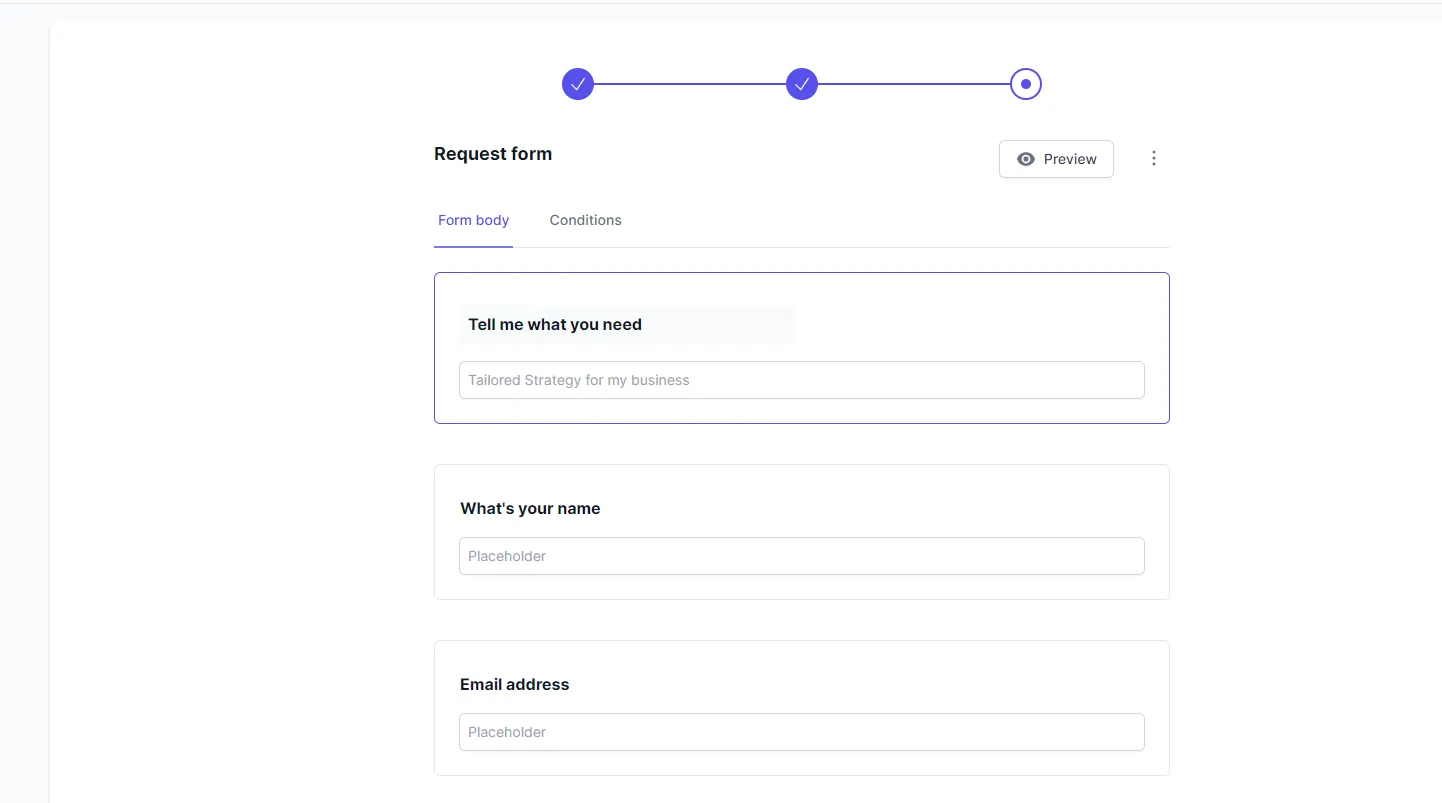The width and height of the screenshot is (1442, 803).
Task: Click the first completed step checkmark circle
Action: pos(578,84)
